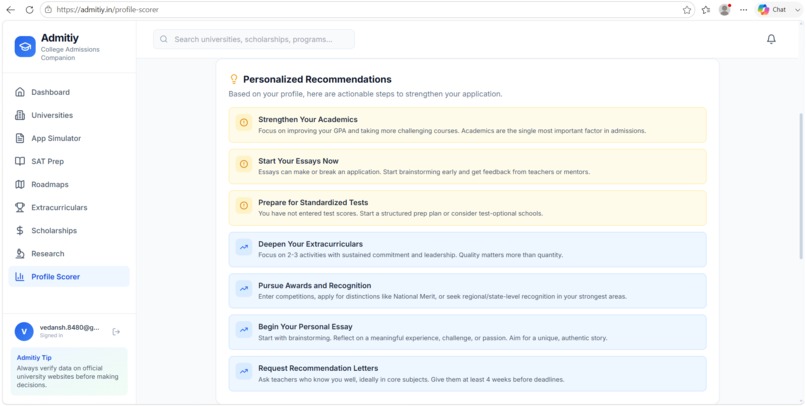Reload the page with refresh button
The height and width of the screenshot is (406, 806).
pos(29,10)
